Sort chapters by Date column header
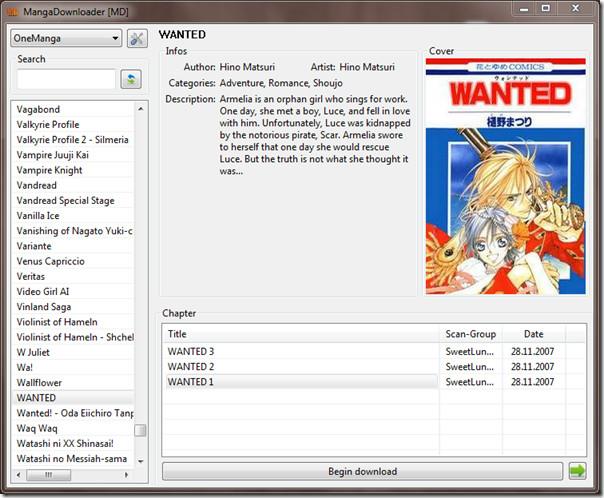604x498 pixels. tap(532, 334)
